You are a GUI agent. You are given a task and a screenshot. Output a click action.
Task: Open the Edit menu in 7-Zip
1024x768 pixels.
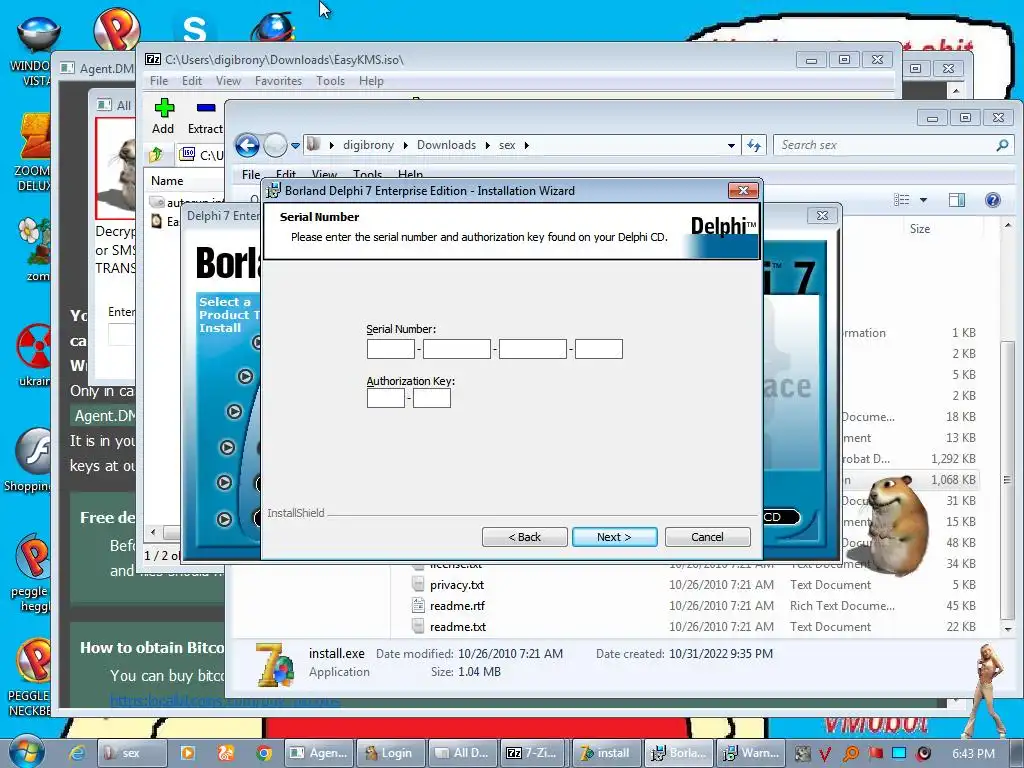click(191, 81)
